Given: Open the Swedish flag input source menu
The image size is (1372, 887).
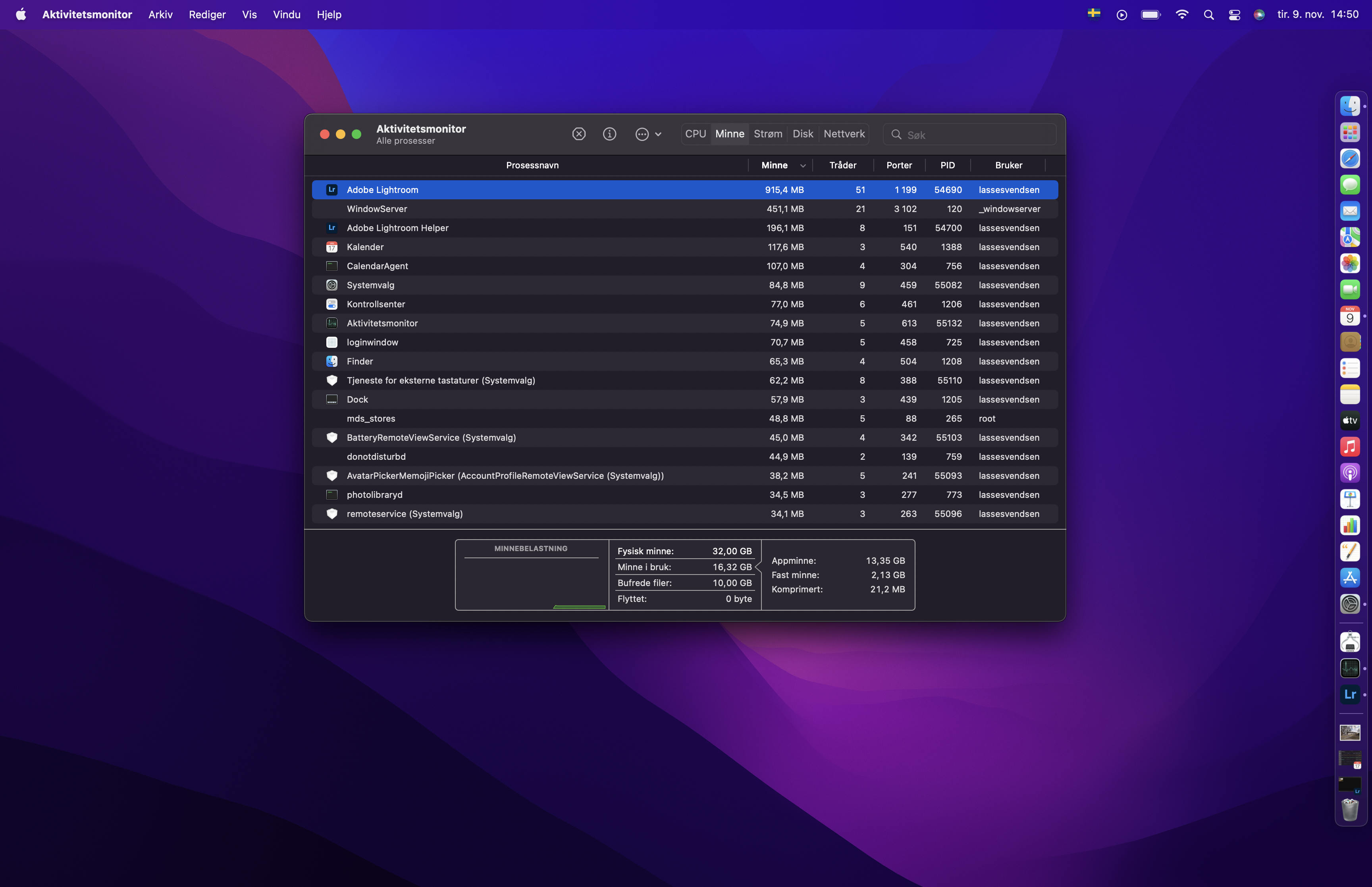Looking at the screenshot, I should [1094, 14].
